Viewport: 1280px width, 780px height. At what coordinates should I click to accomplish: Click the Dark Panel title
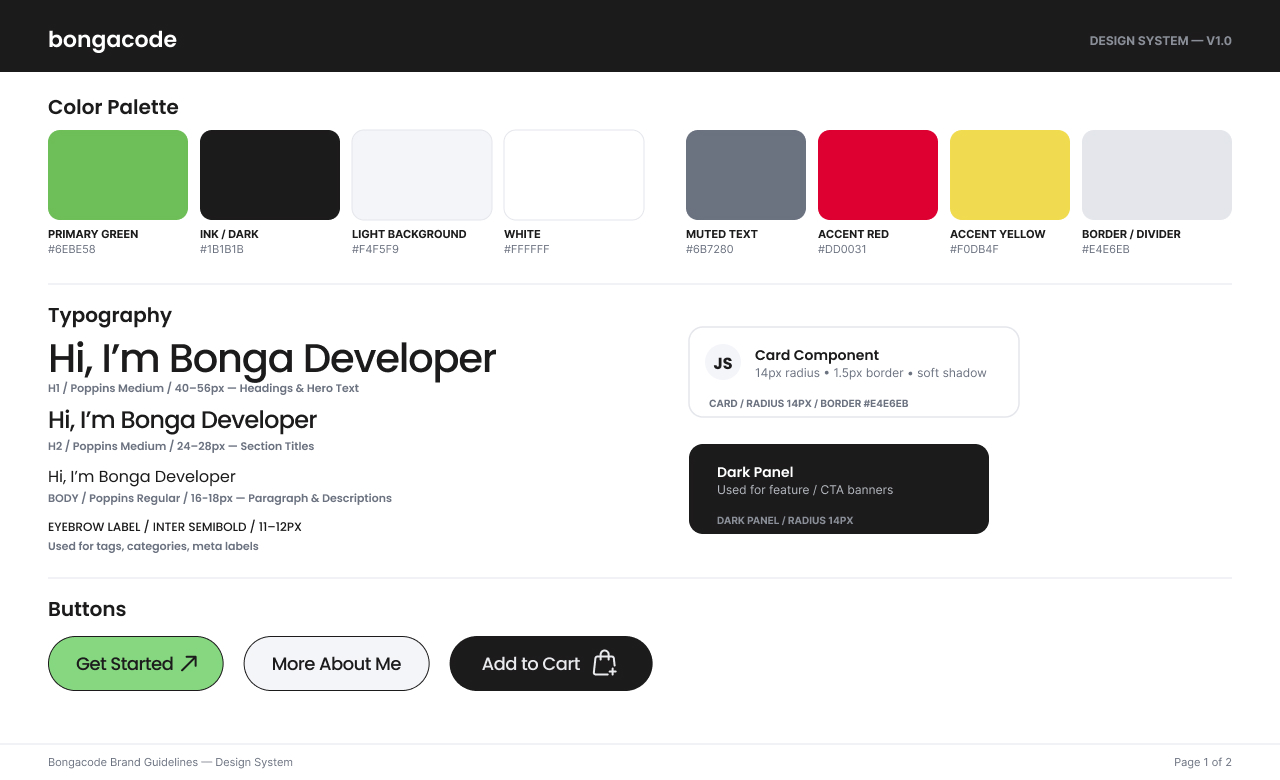click(x=755, y=472)
